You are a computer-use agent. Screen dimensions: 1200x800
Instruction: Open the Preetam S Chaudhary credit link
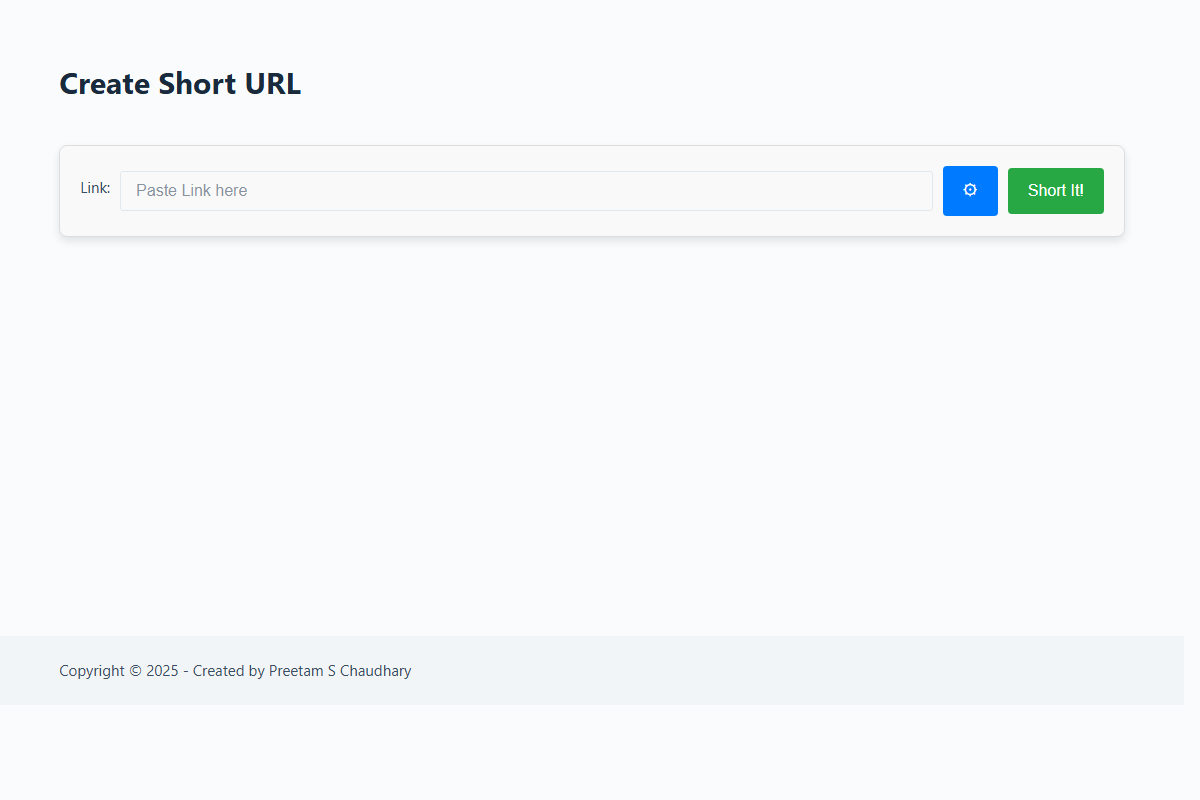click(339, 671)
